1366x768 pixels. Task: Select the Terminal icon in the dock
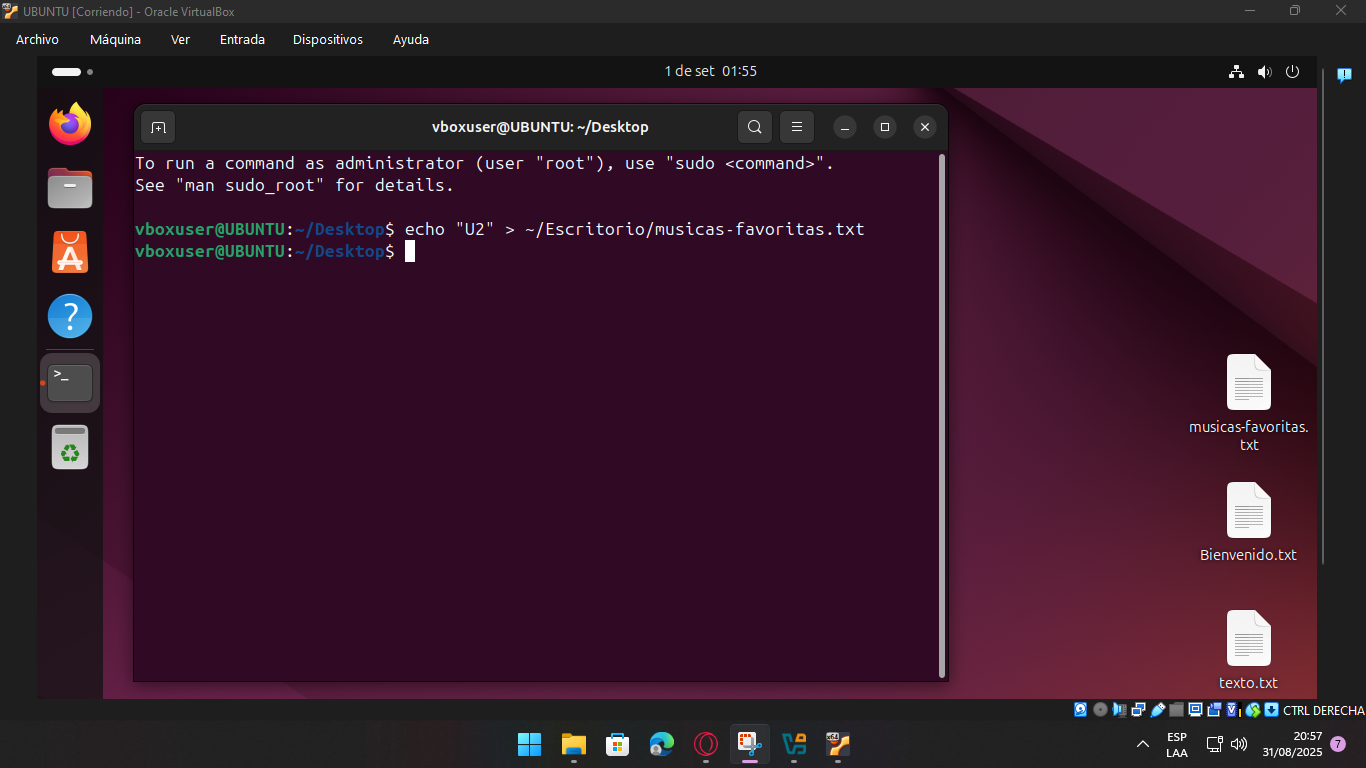click(x=70, y=383)
